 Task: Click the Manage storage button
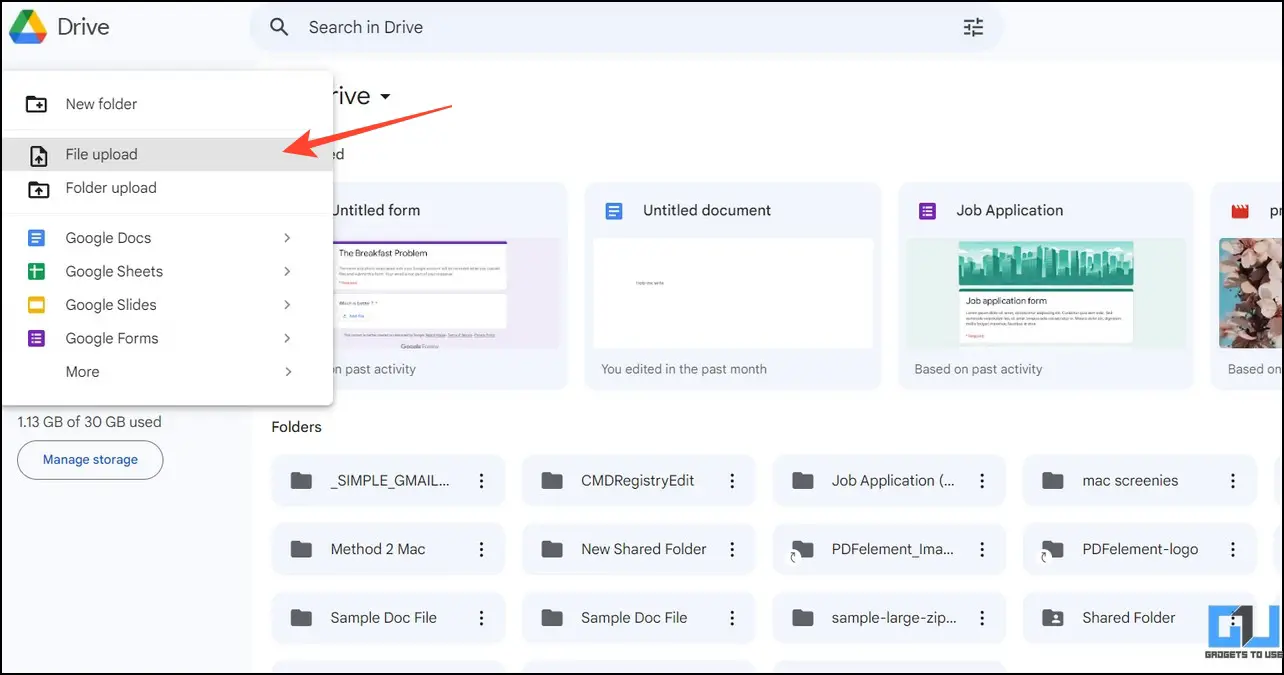coord(90,460)
